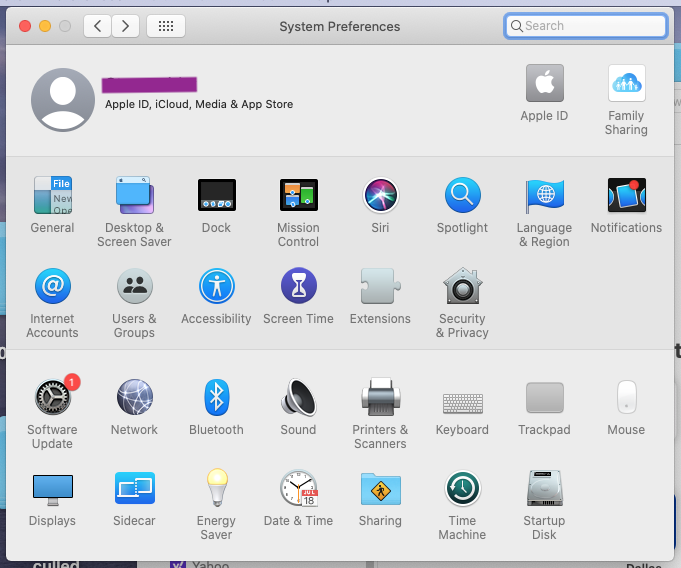Viewport: 681px width, 568px height.
Task: Show all preferences with grid button
Action: pos(166,26)
